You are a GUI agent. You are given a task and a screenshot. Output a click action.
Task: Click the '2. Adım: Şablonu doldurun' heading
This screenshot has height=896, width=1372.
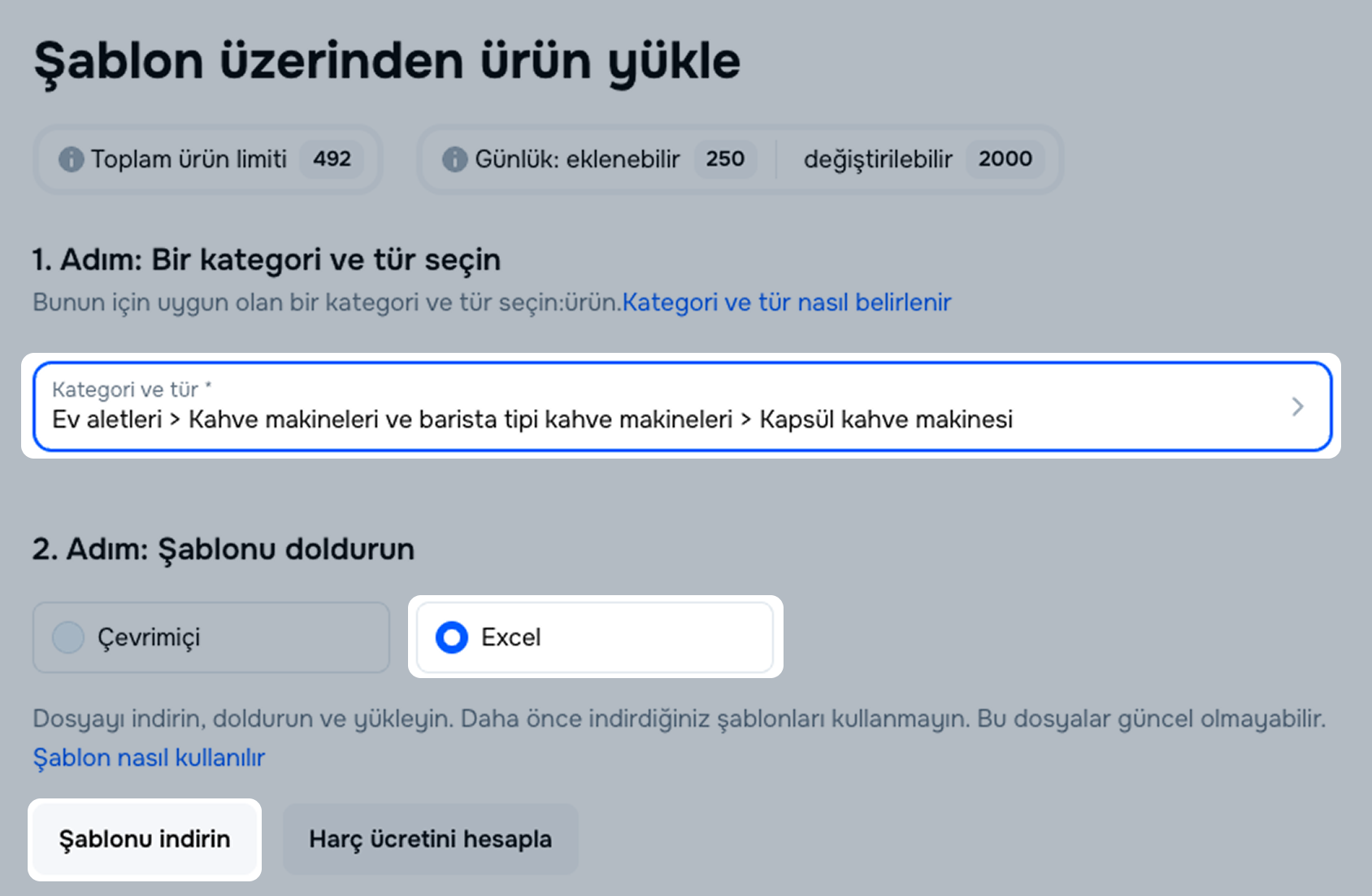tap(224, 550)
